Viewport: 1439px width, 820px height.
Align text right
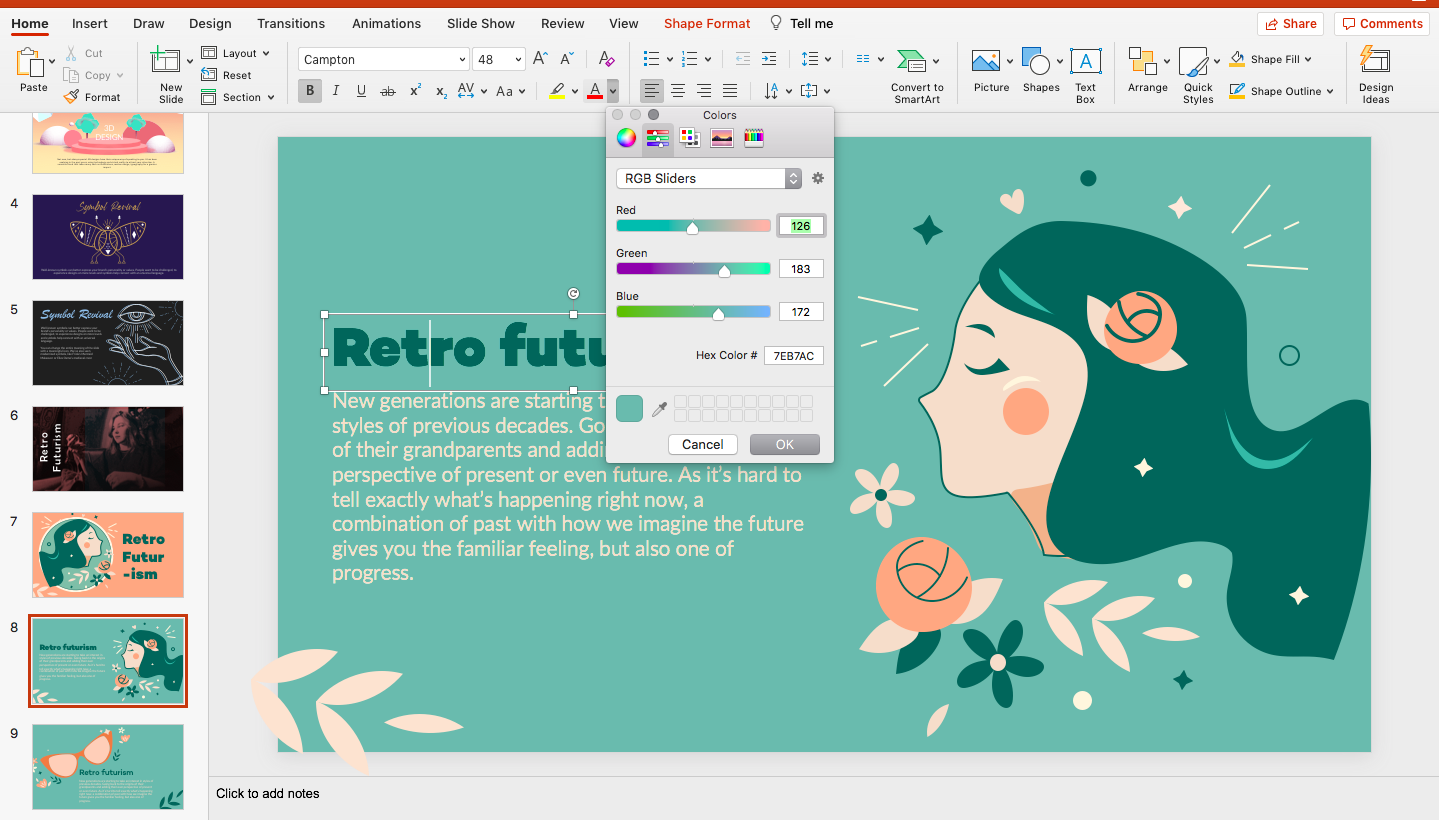[704, 91]
